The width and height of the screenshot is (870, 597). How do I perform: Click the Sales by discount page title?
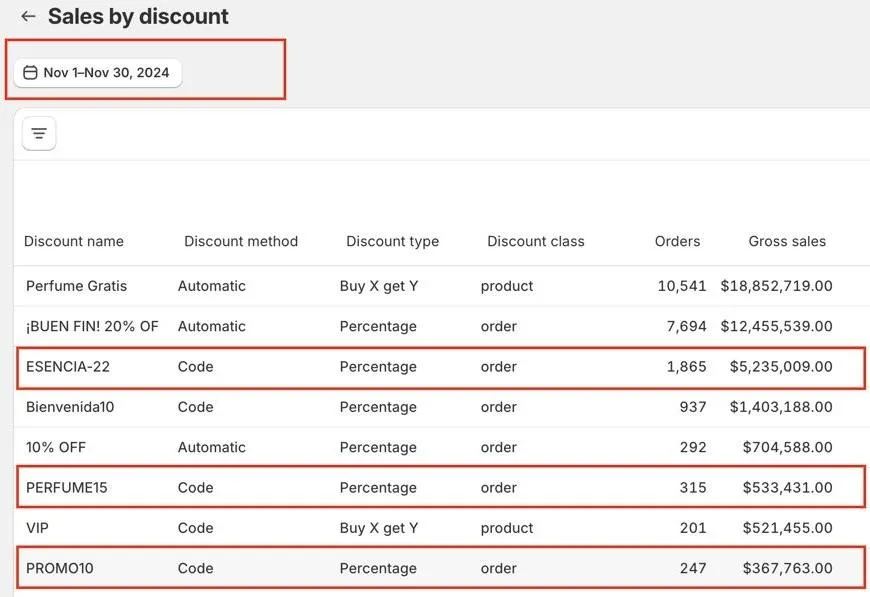point(138,17)
